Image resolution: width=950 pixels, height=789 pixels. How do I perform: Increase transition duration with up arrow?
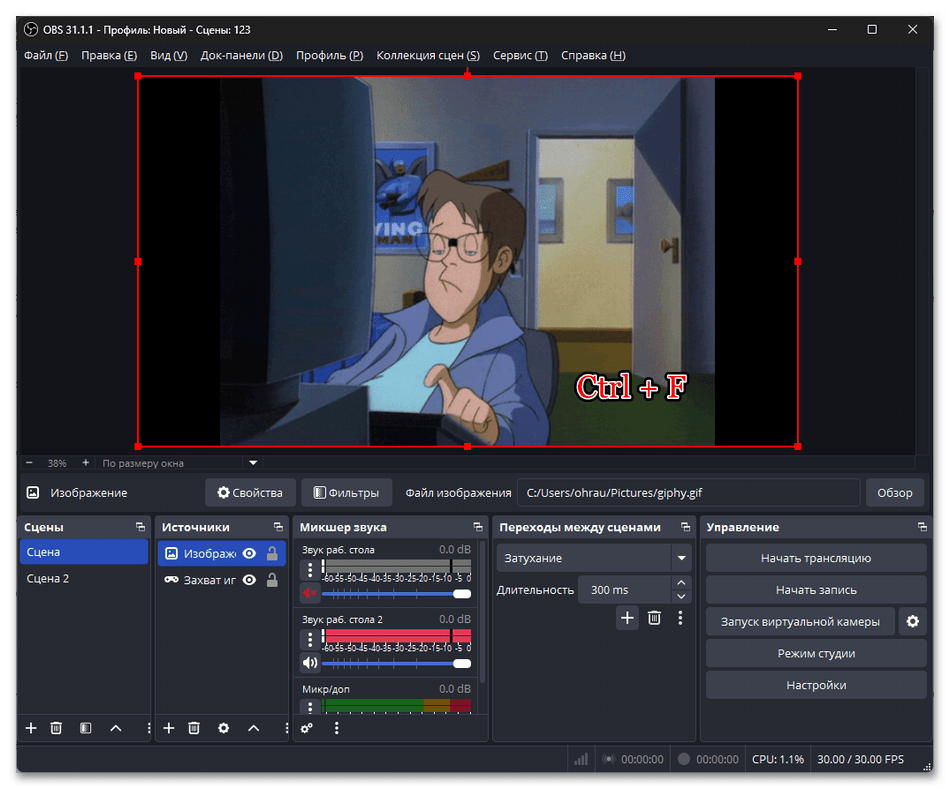[681, 582]
